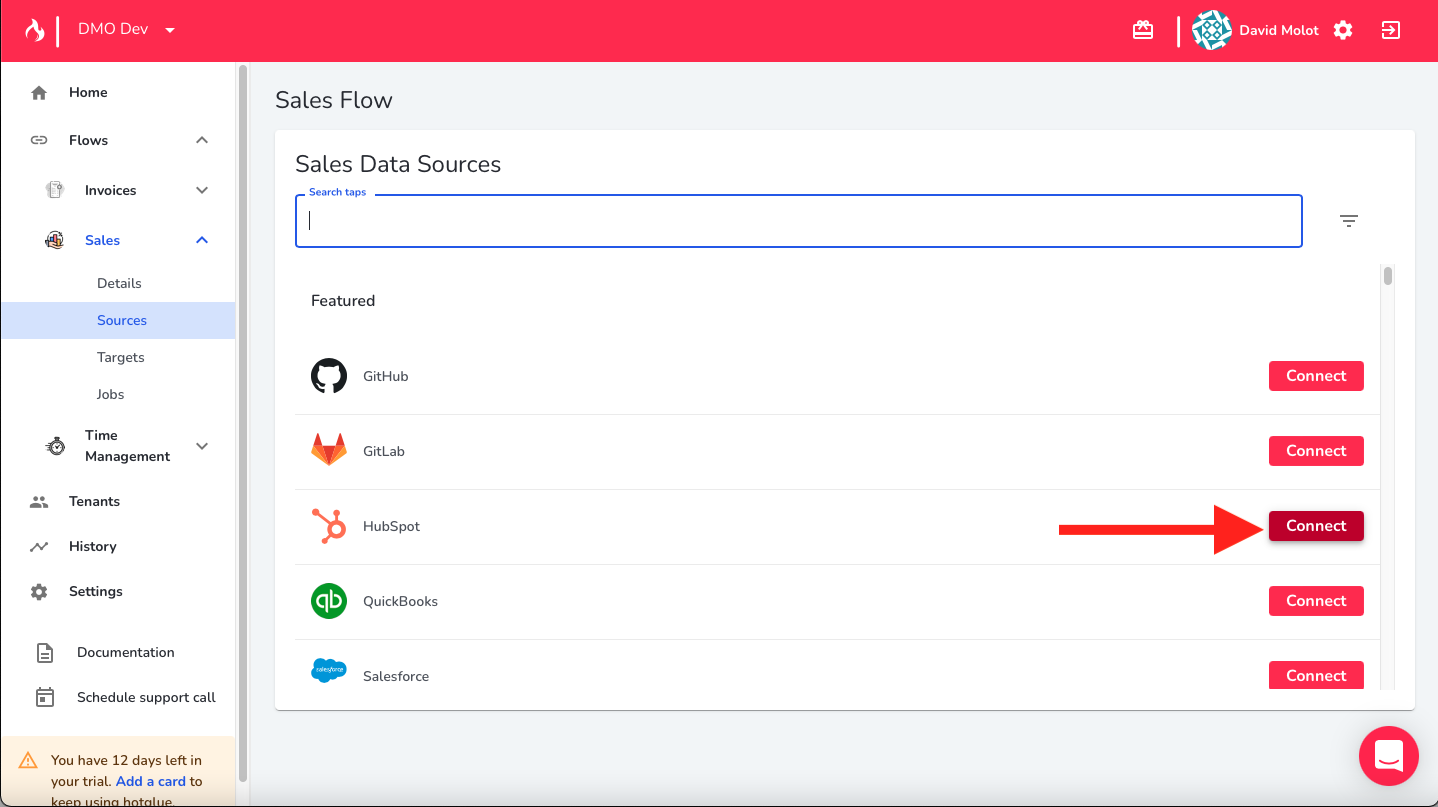Click the Sales flow icon
The image size is (1438, 807).
click(55, 240)
